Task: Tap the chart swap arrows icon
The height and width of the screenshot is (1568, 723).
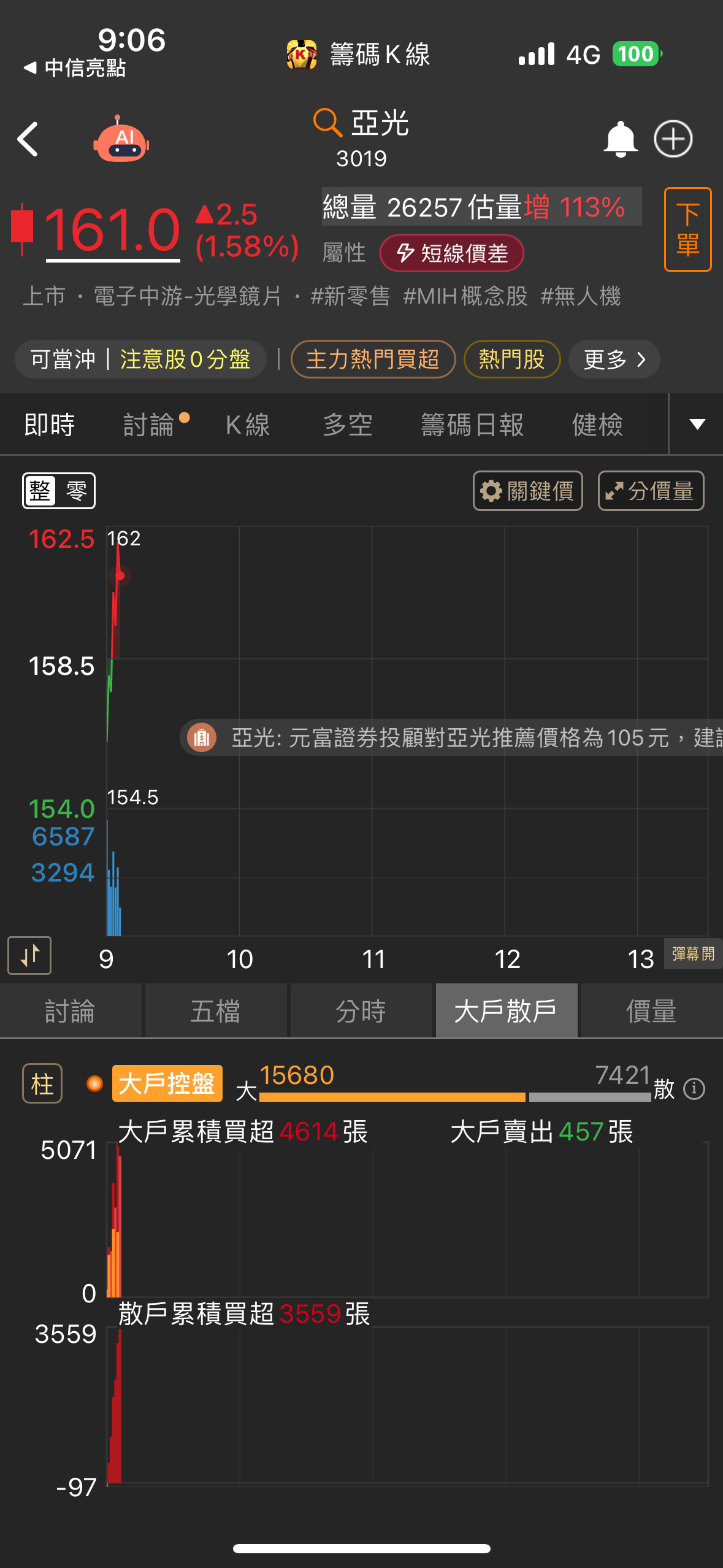Action: pyautogui.click(x=29, y=955)
